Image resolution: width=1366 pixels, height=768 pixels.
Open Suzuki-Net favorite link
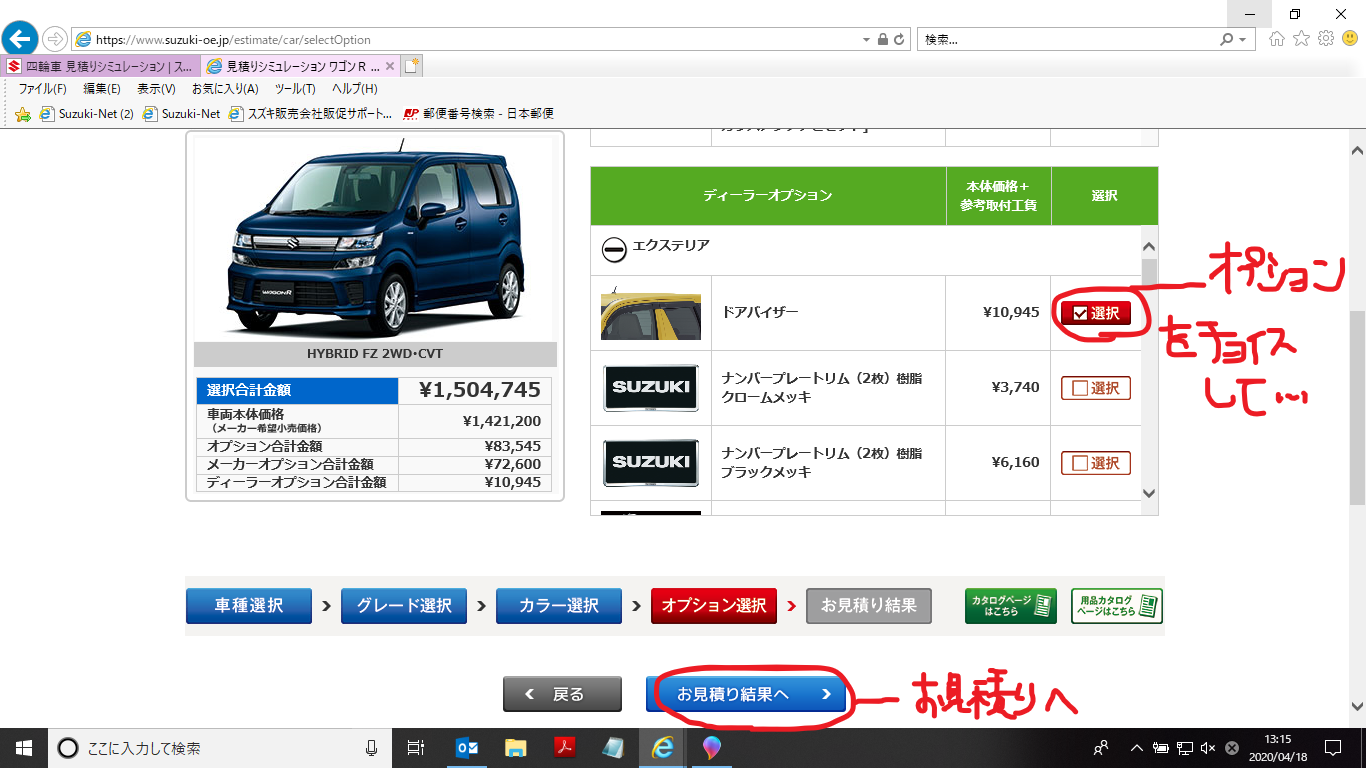(x=182, y=114)
